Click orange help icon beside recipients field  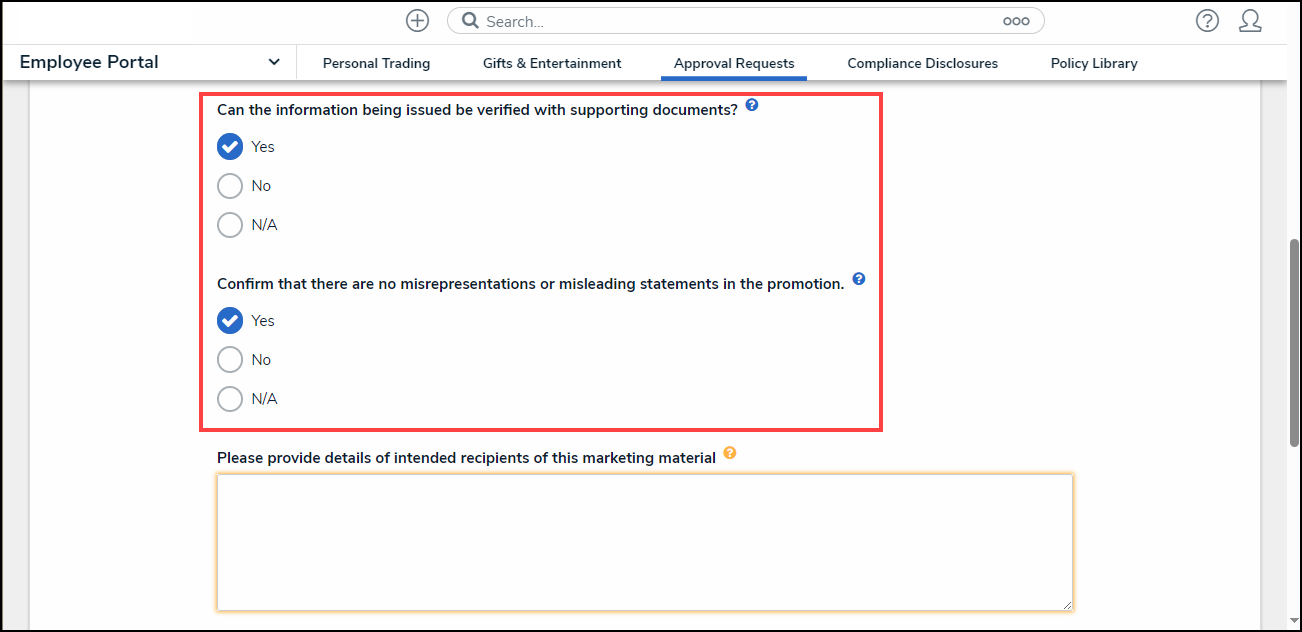pyautogui.click(x=730, y=453)
